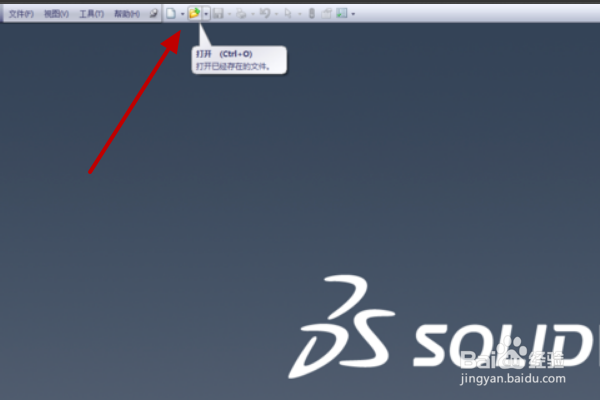Open the 工具(T) menu
Viewport: 600px width, 400px height.
coord(91,14)
